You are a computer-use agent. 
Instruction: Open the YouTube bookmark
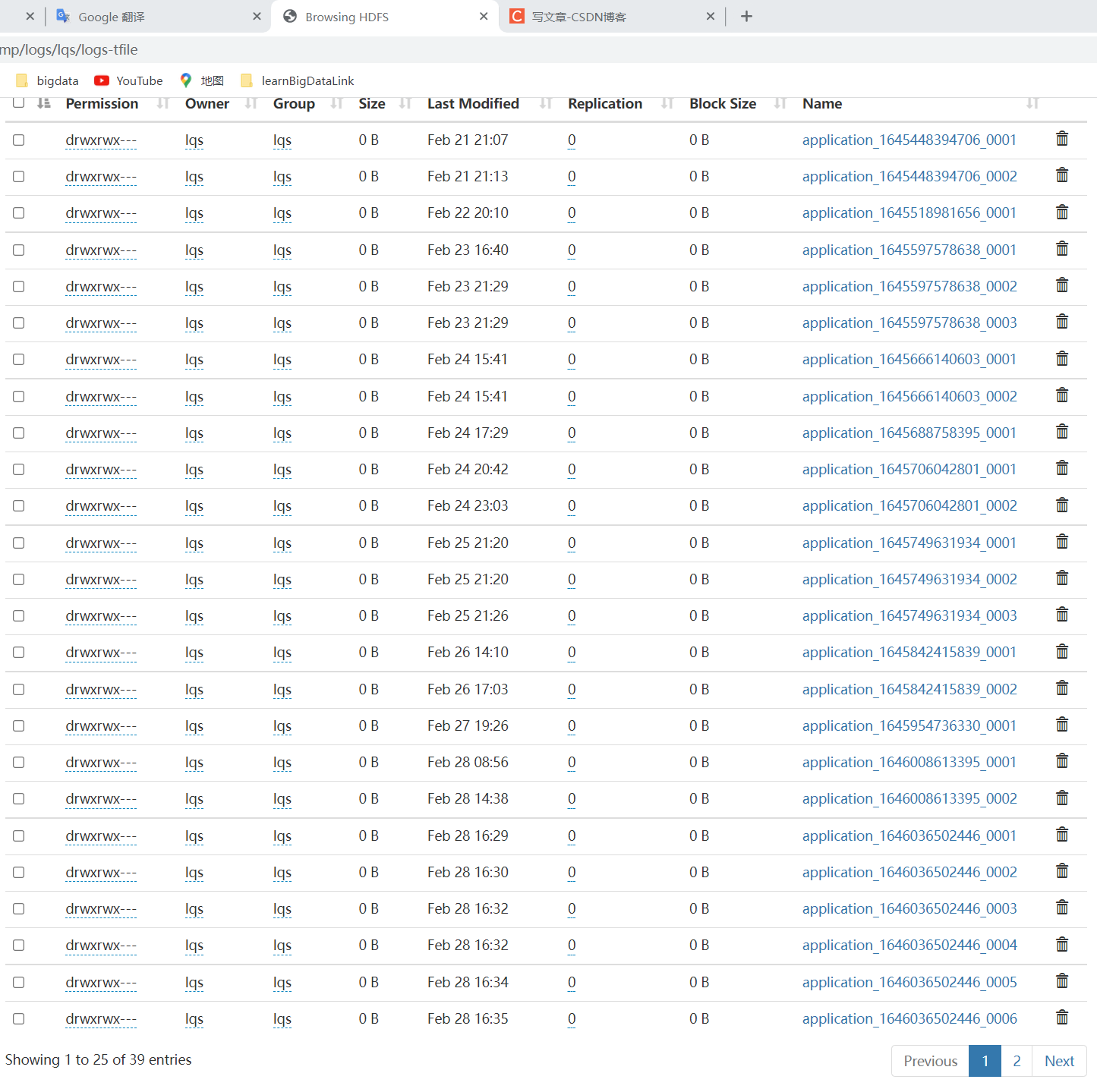128,80
